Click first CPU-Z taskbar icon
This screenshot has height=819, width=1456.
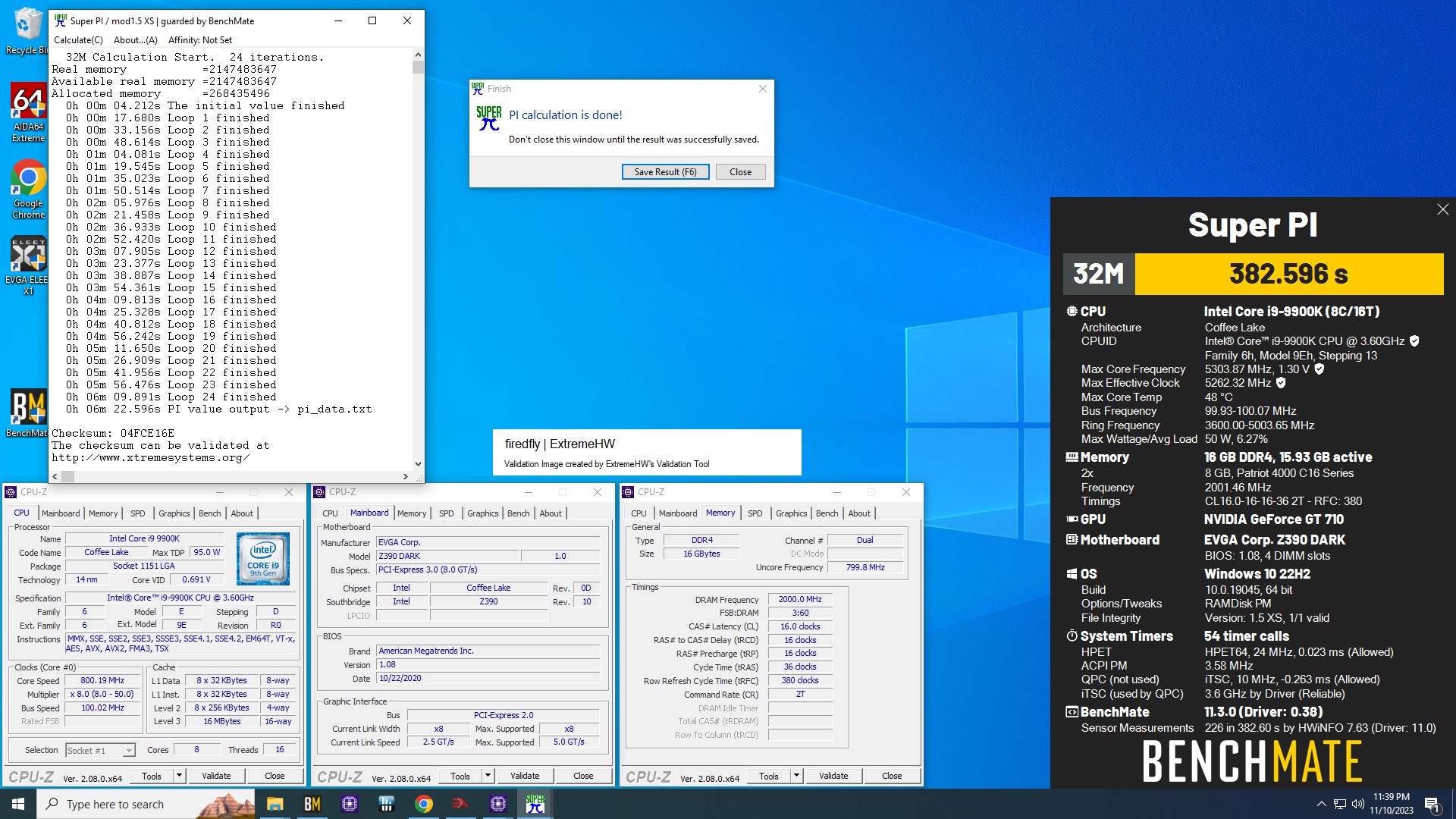(x=349, y=804)
